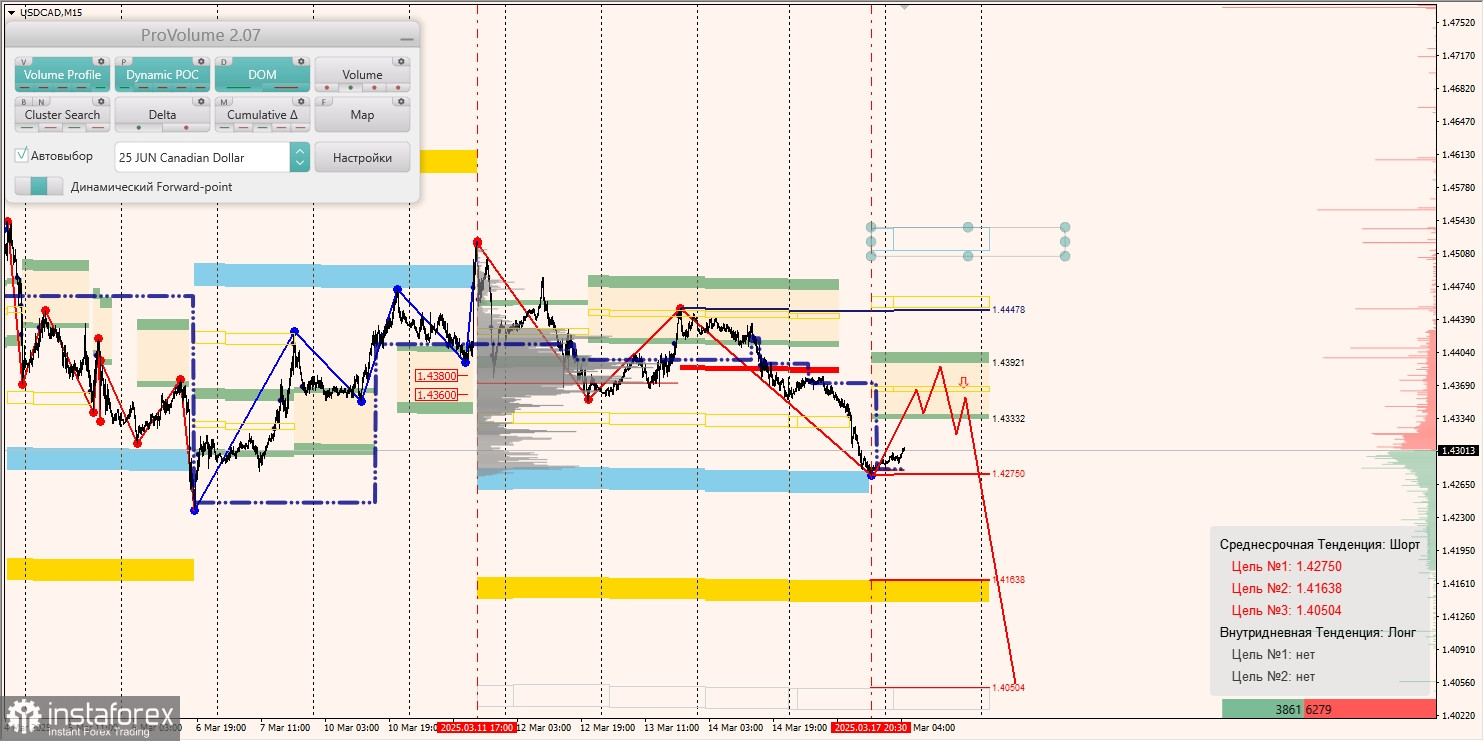1484x741 pixels.
Task: Click Цель №2: 1.41638 in info panel
Action: [1286, 588]
